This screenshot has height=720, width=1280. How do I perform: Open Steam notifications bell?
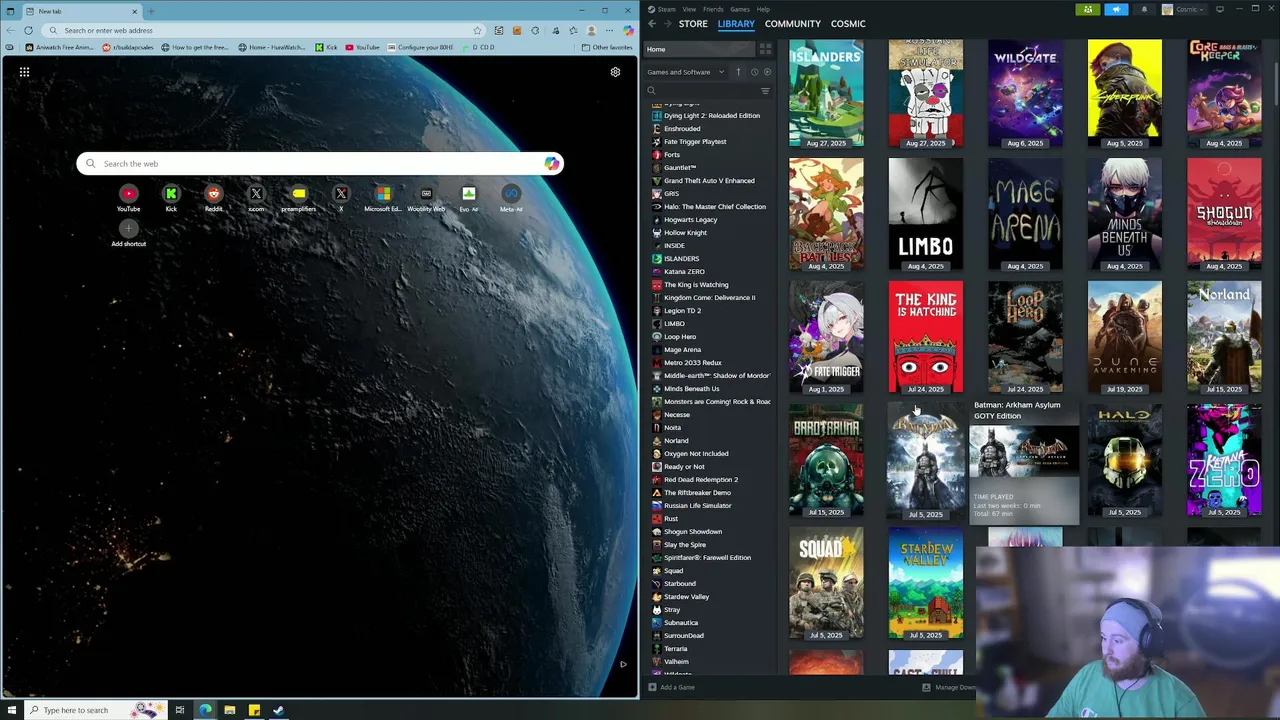(1144, 10)
